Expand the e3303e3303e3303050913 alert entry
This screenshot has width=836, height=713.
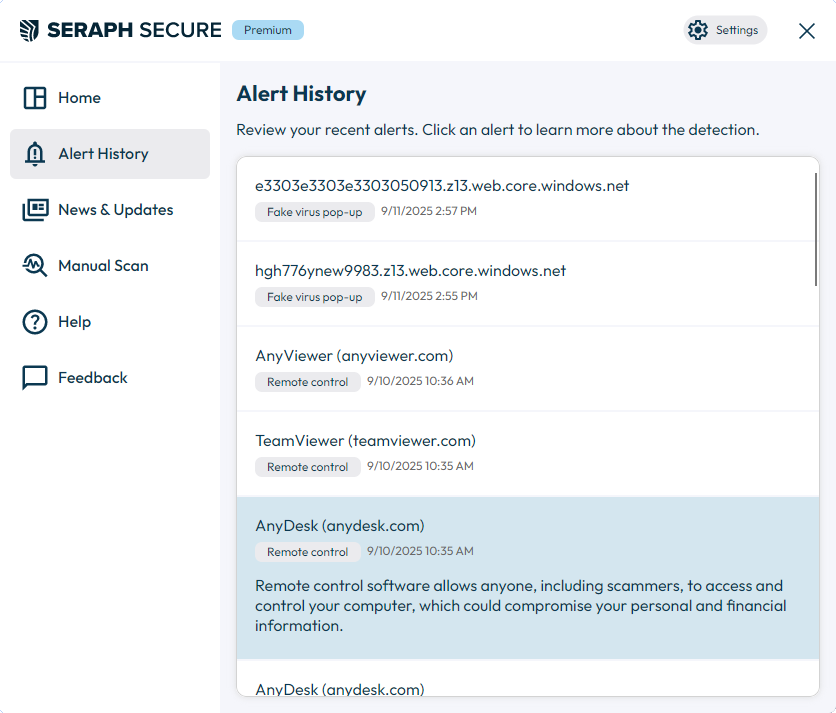coord(527,199)
